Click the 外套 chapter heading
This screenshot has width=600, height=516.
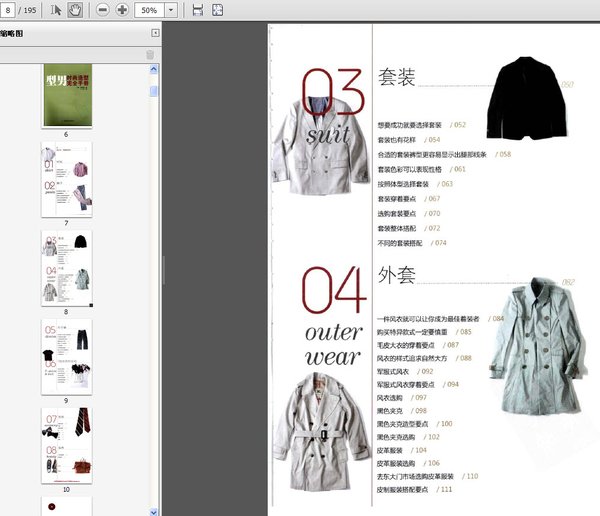point(396,275)
